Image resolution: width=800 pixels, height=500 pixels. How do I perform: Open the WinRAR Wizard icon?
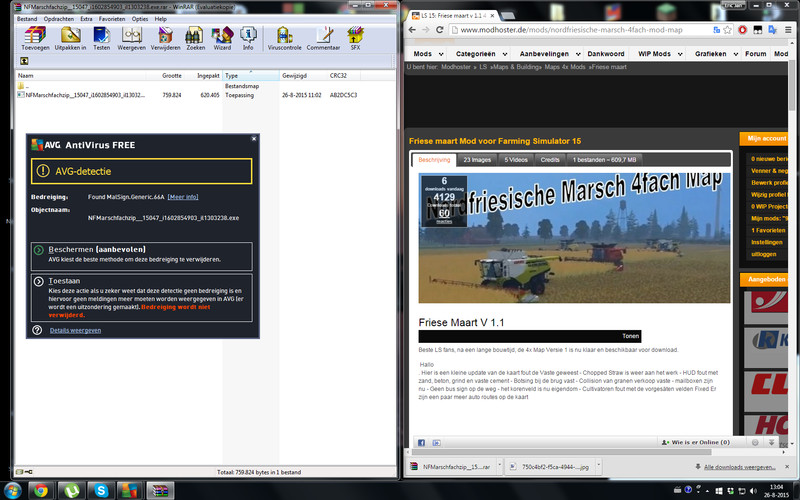coord(222,38)
